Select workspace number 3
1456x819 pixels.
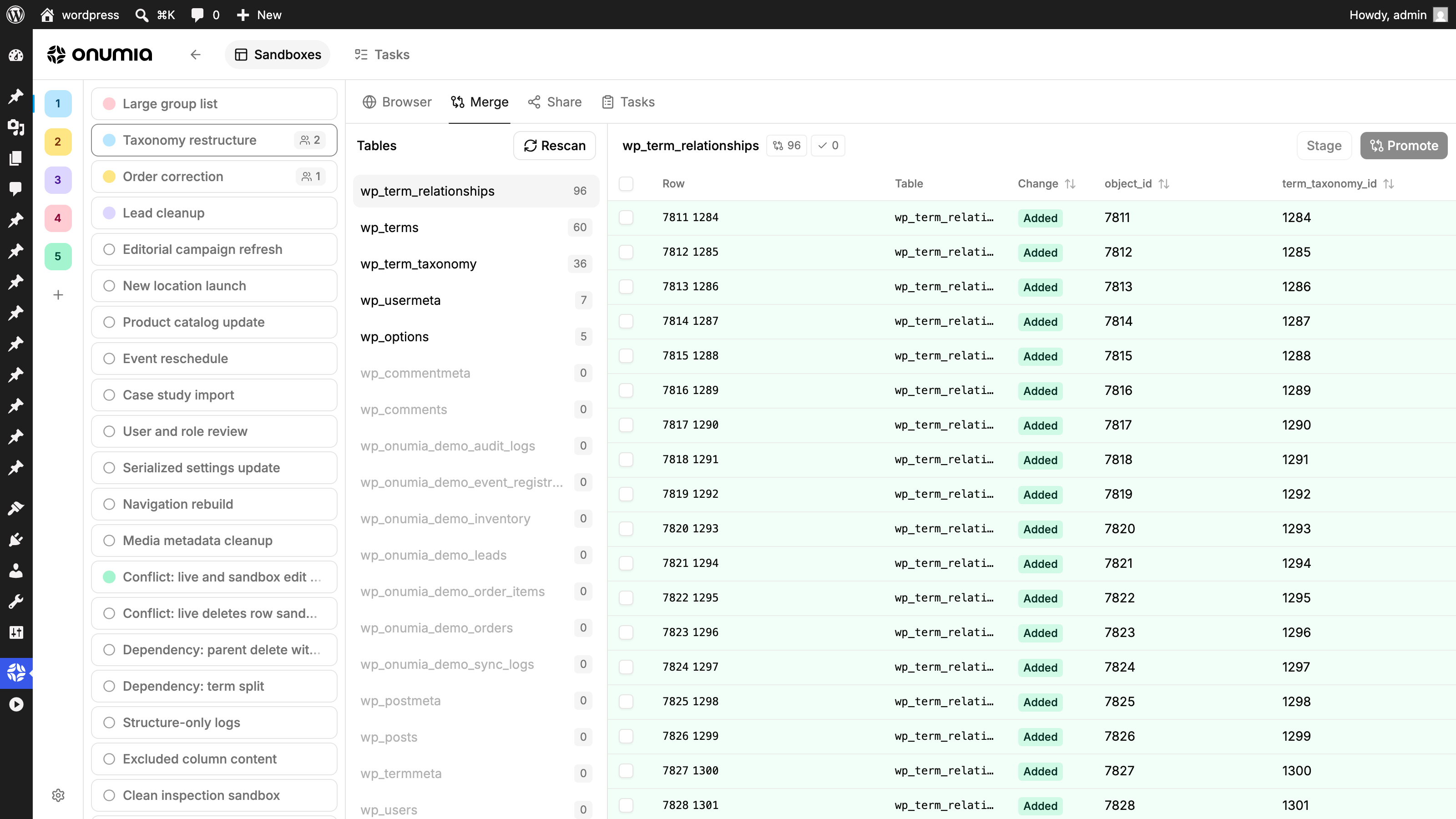[58, 180]
